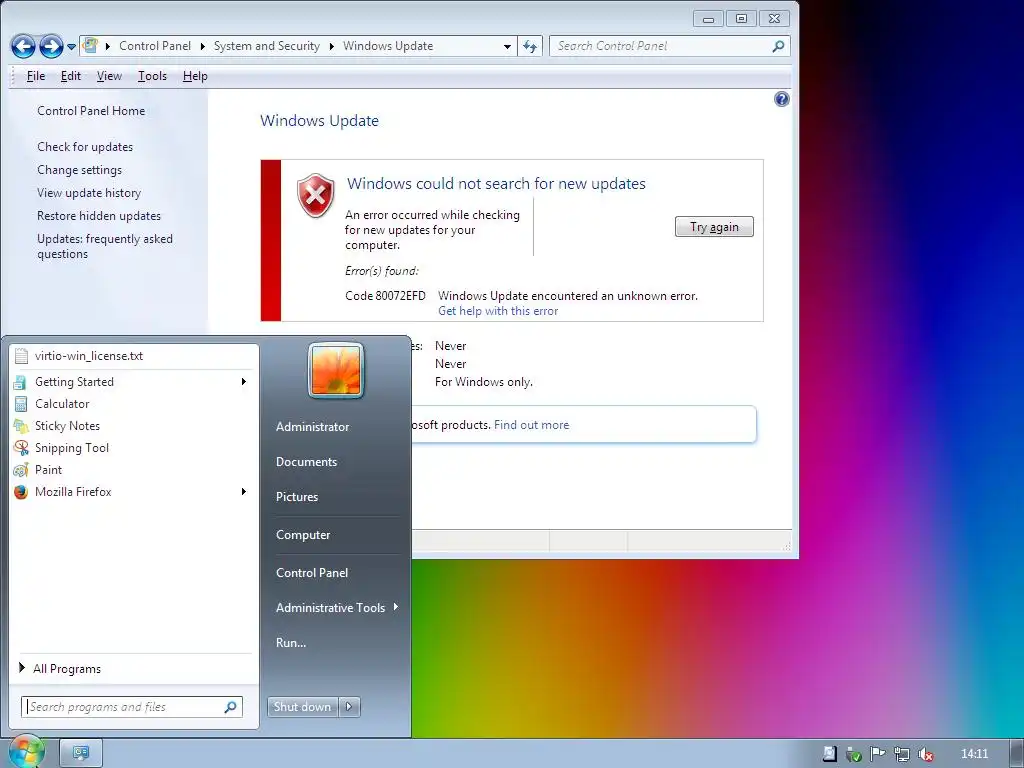Expand Shut down options arrow
The image size is (1024, 768).
tap(349, 707)
